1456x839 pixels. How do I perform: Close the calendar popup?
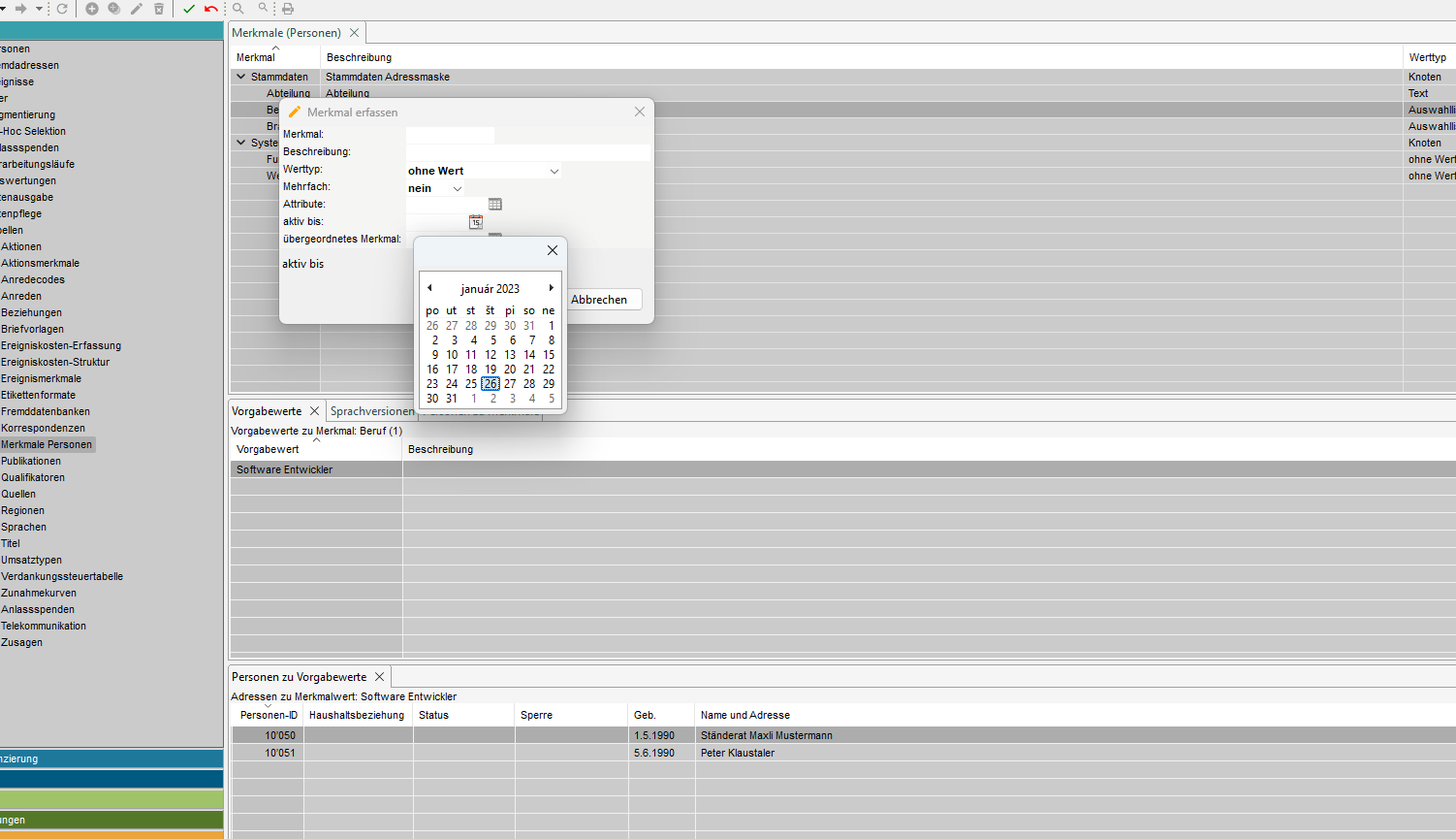[553, 250]
